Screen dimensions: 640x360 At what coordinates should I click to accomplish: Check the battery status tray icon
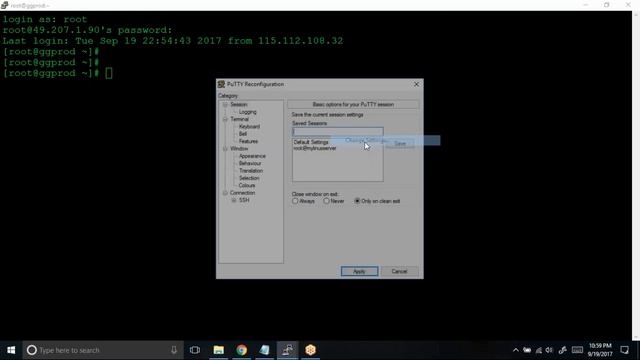click(x=527, y=350)
